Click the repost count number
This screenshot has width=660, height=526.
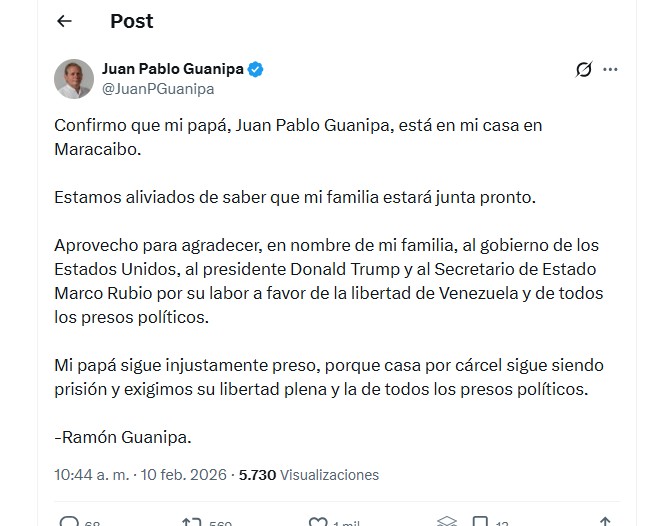click(221, 521)
